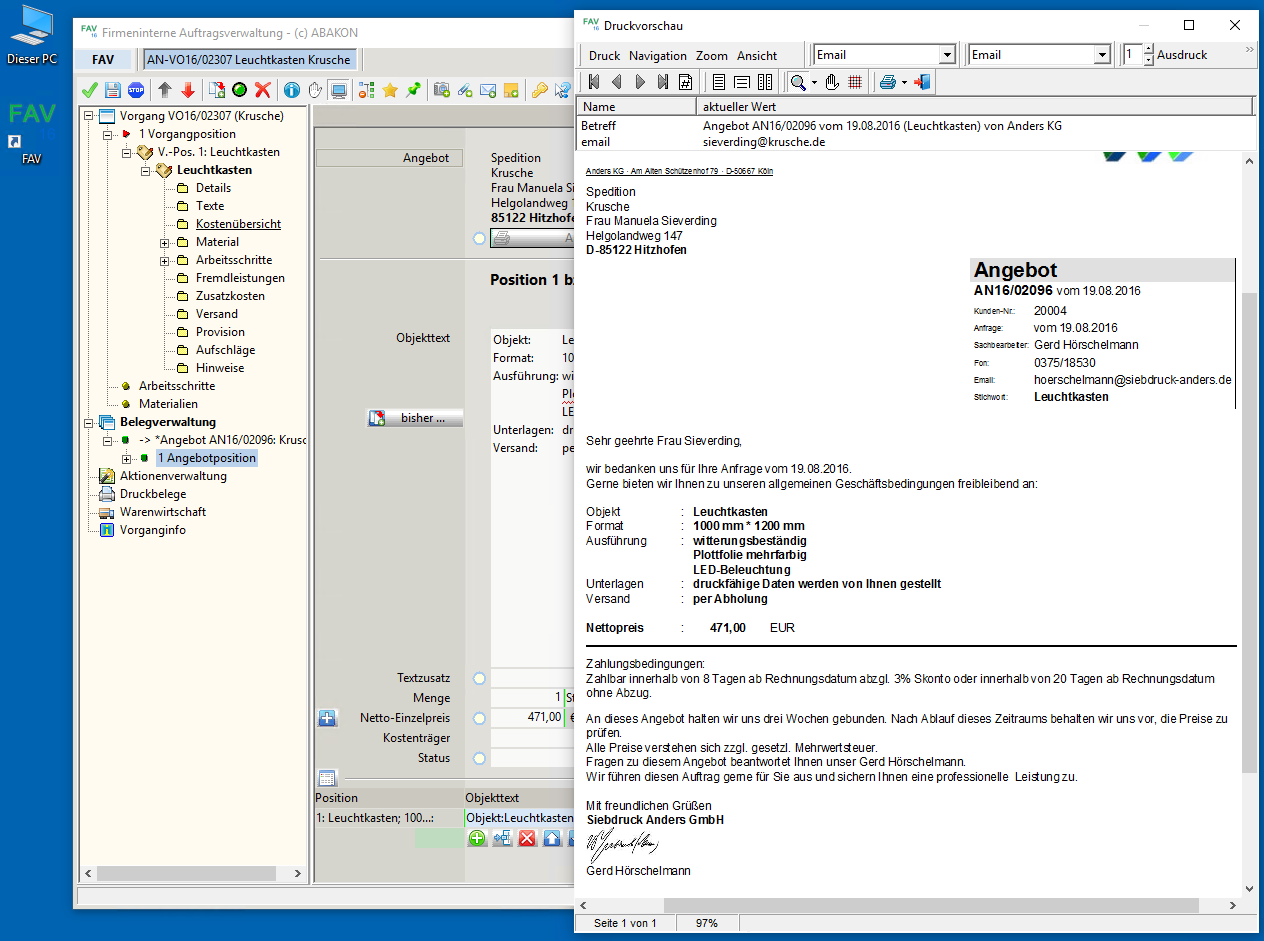The height and width of the screenshot is (941, 1264).
Task: Expand the Arbeitsschritte node below Material
Action: [165, 260]
